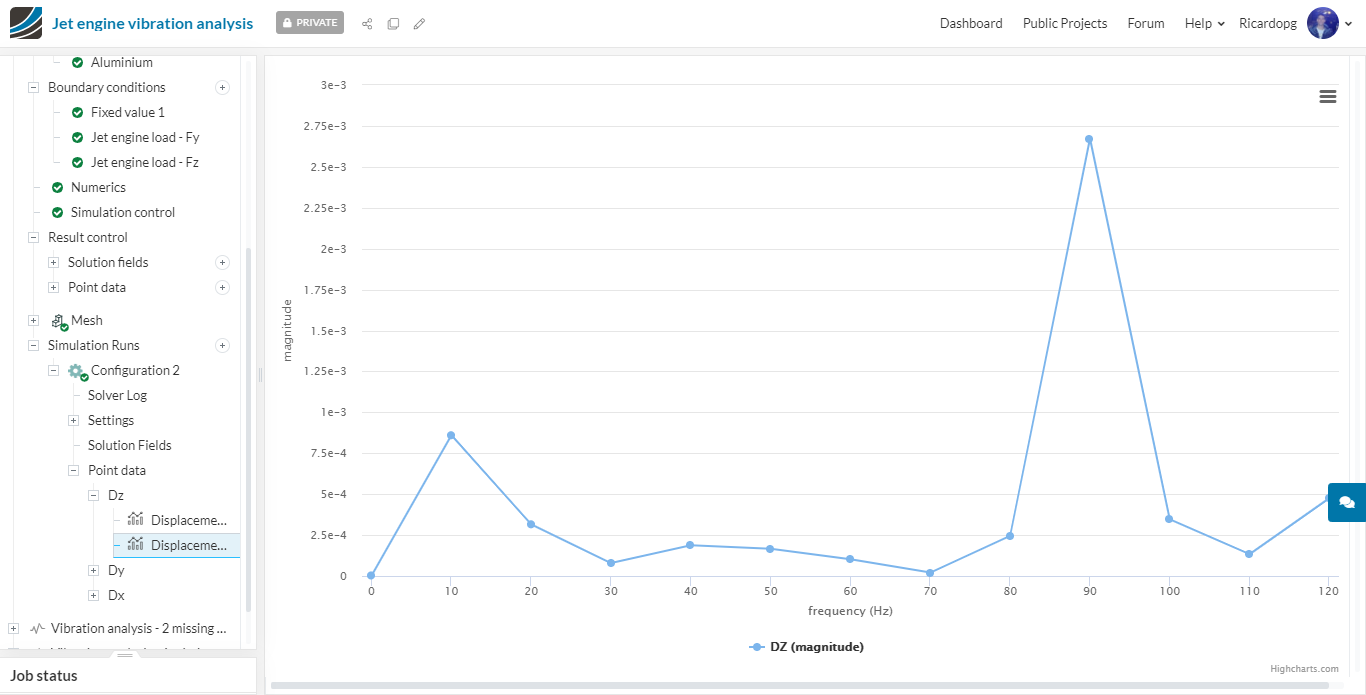Click green check beside Fixed value 1
The height and width of the screenshot is (695, 1366).
77,112
